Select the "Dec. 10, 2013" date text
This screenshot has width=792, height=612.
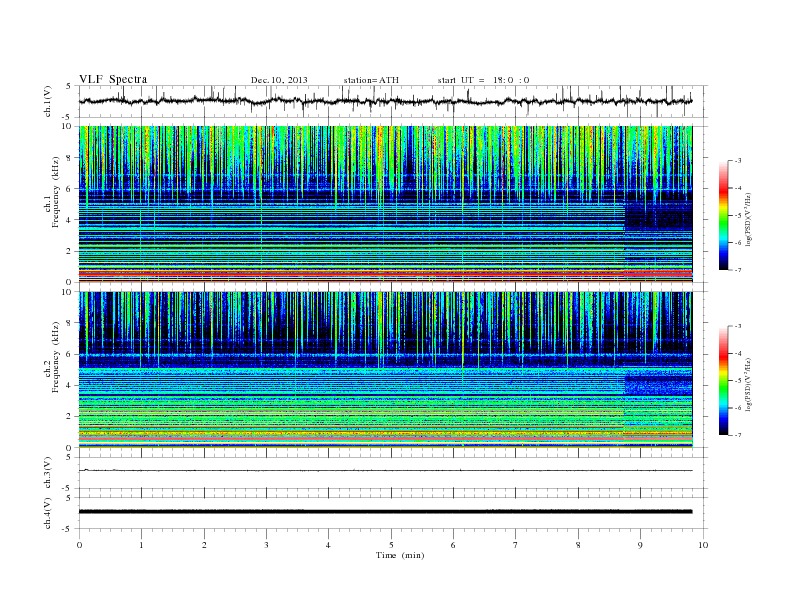pos(279,80)
